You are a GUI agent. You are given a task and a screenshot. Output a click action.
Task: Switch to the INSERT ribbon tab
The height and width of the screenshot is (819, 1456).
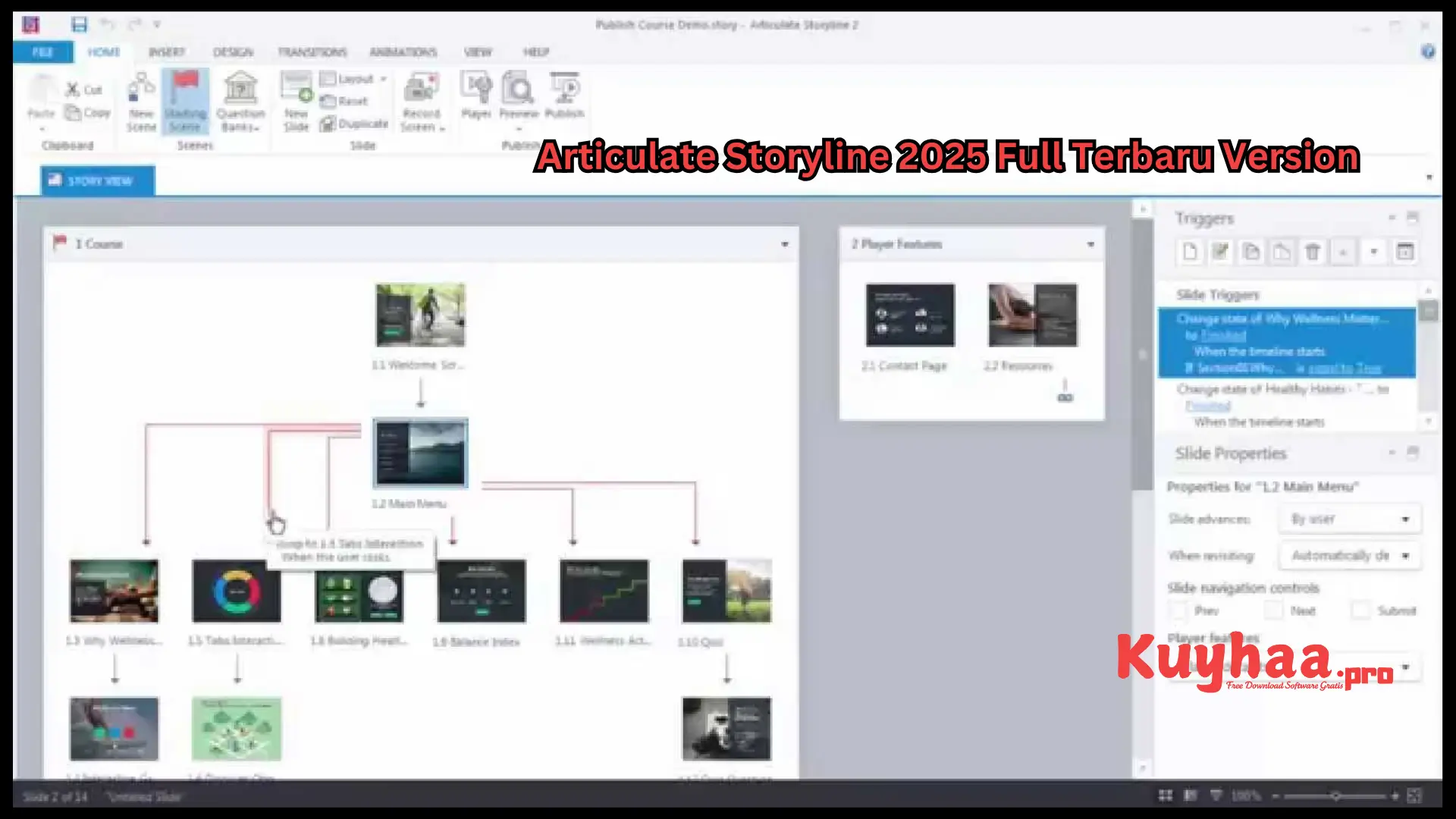tap(166, 52)
